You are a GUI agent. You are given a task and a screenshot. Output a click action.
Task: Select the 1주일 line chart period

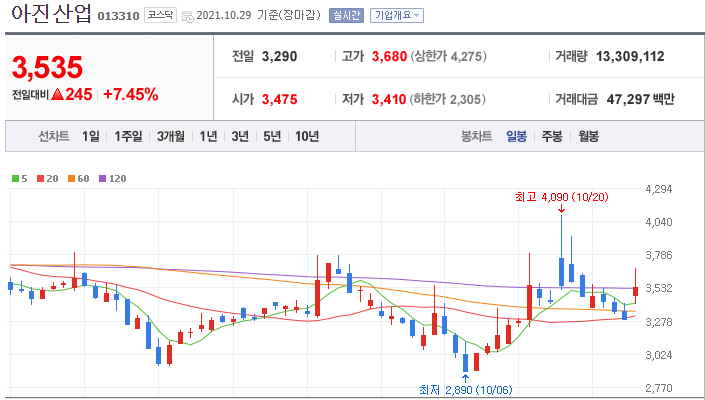coord(128,136)
